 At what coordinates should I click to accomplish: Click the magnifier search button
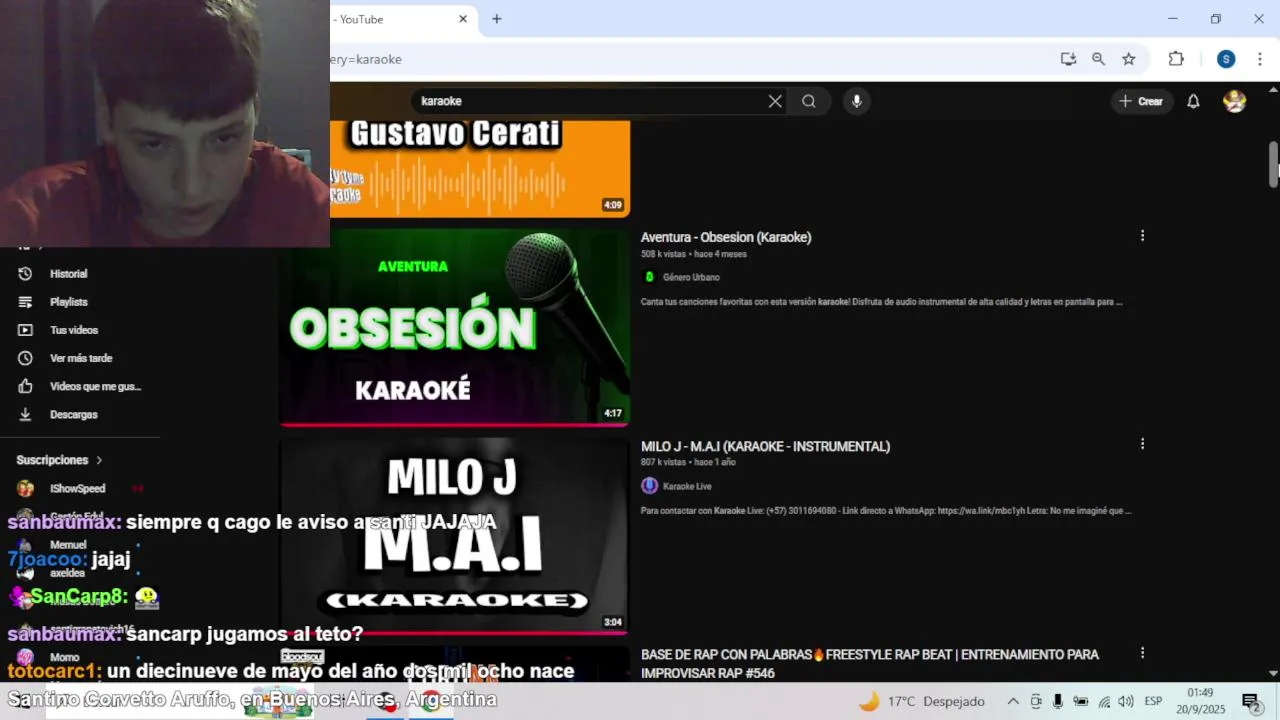tap(809, 101)
